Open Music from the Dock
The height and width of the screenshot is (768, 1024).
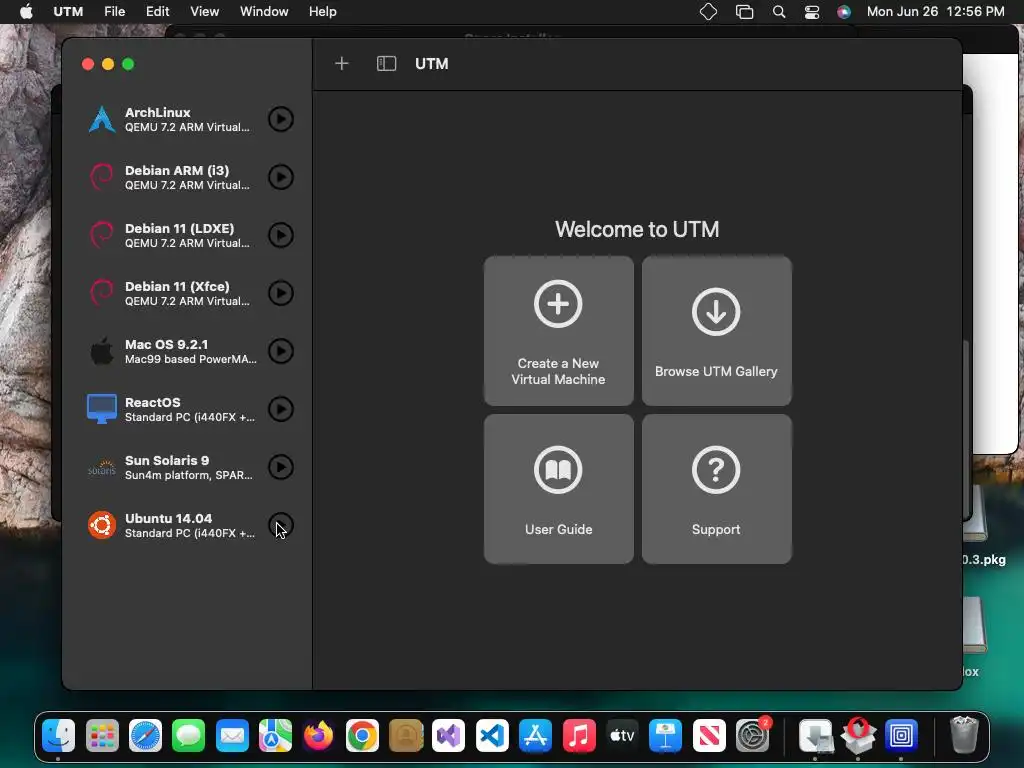(579, 736)
